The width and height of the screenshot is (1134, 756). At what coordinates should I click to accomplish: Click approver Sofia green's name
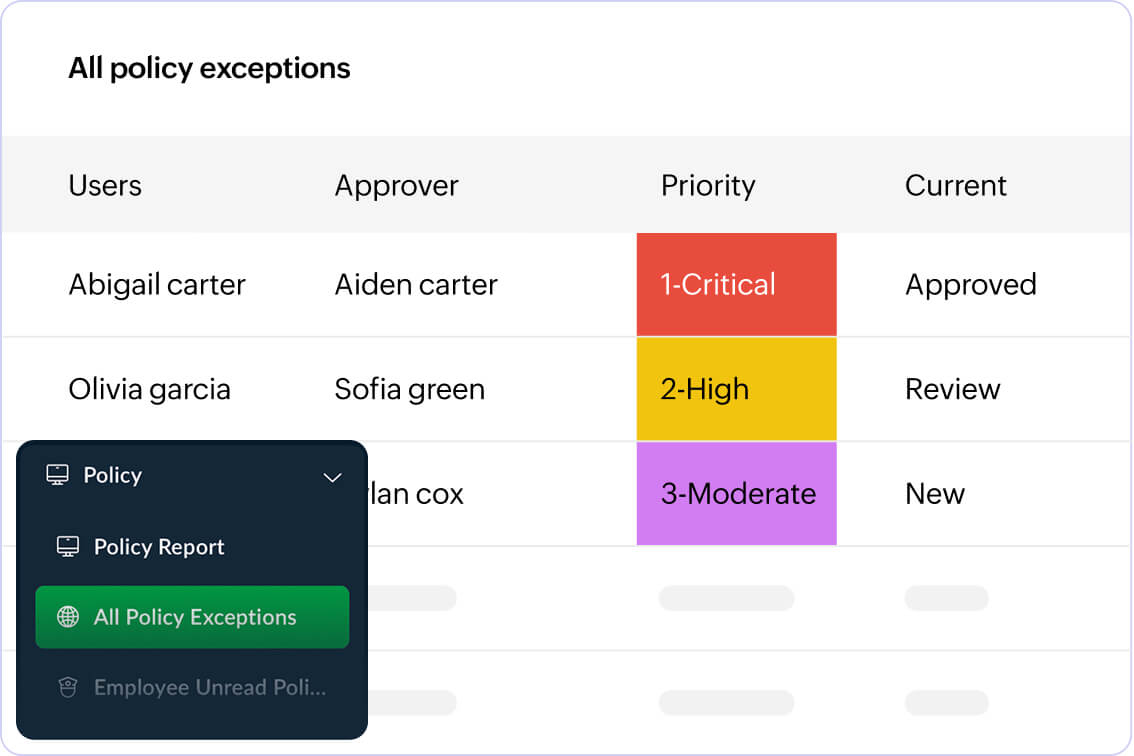pyautogui.click(x=409, y=389)
